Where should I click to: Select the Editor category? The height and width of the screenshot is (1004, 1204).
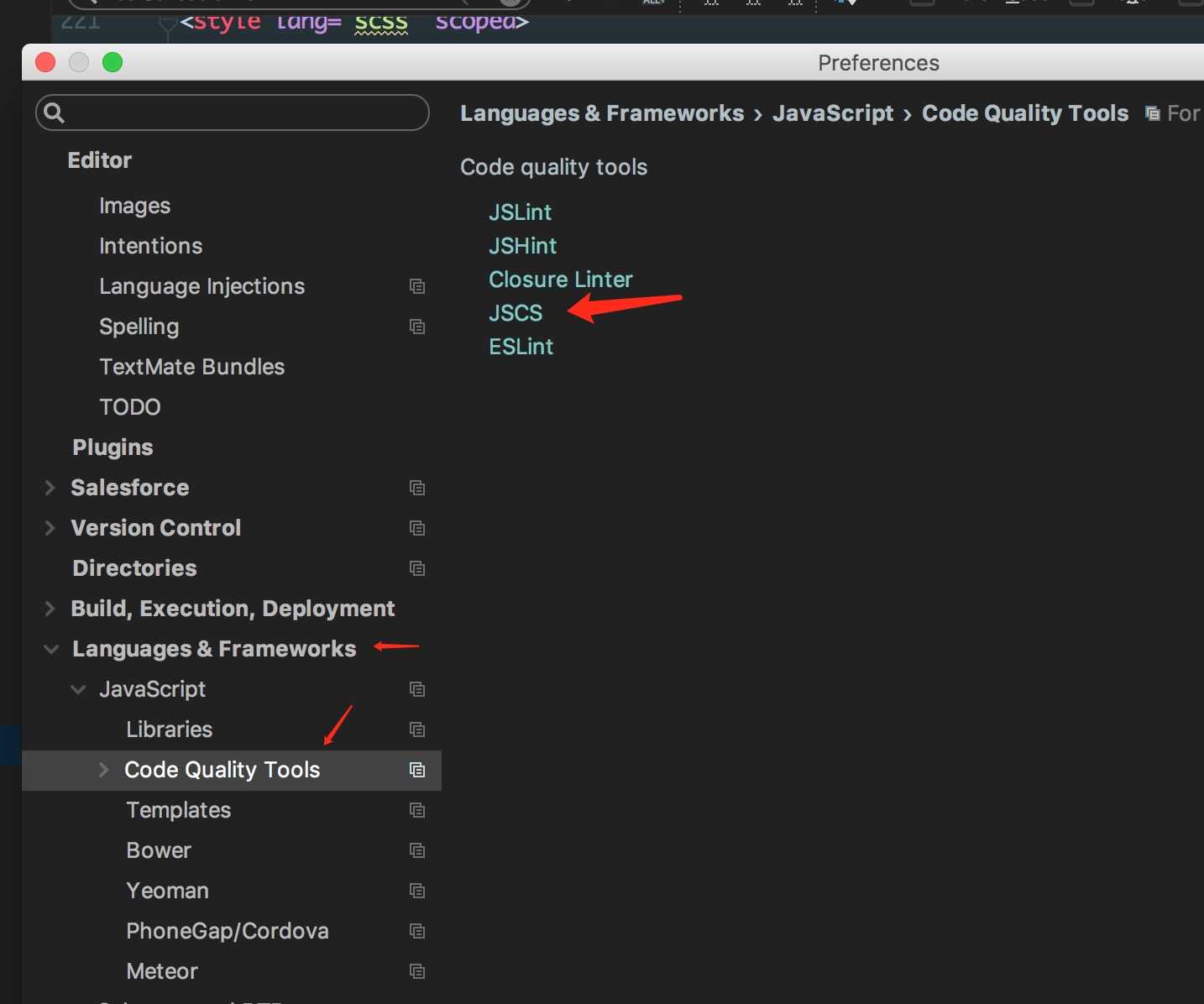point(100,160)
